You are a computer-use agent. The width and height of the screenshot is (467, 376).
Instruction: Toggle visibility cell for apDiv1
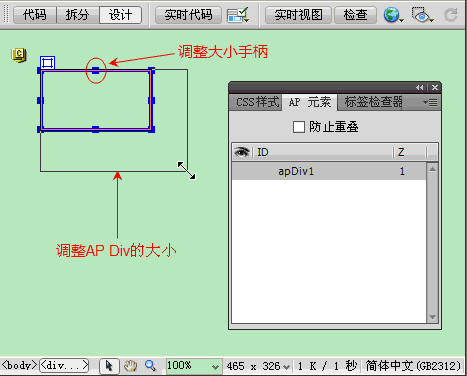243,171
